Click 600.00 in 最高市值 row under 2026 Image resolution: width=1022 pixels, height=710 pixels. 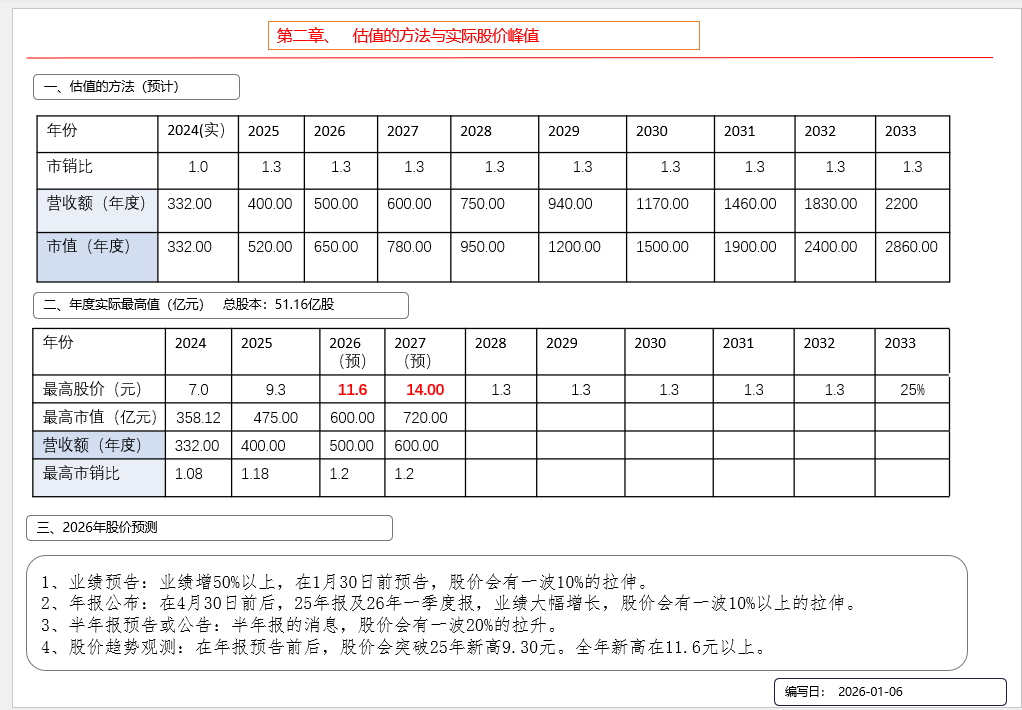pyautogui.click(x=353, y=418)
